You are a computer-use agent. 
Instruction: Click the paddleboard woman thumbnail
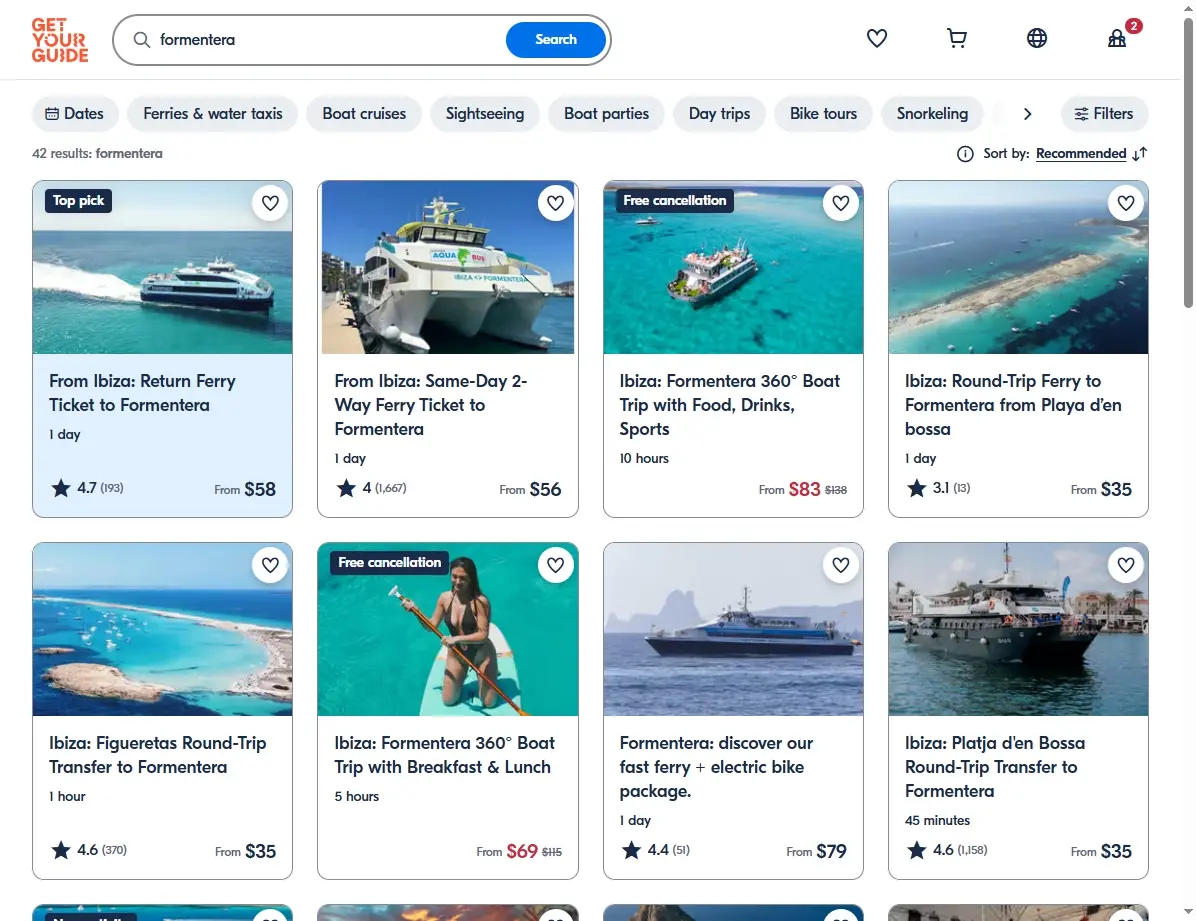click(x=448, y=629)
